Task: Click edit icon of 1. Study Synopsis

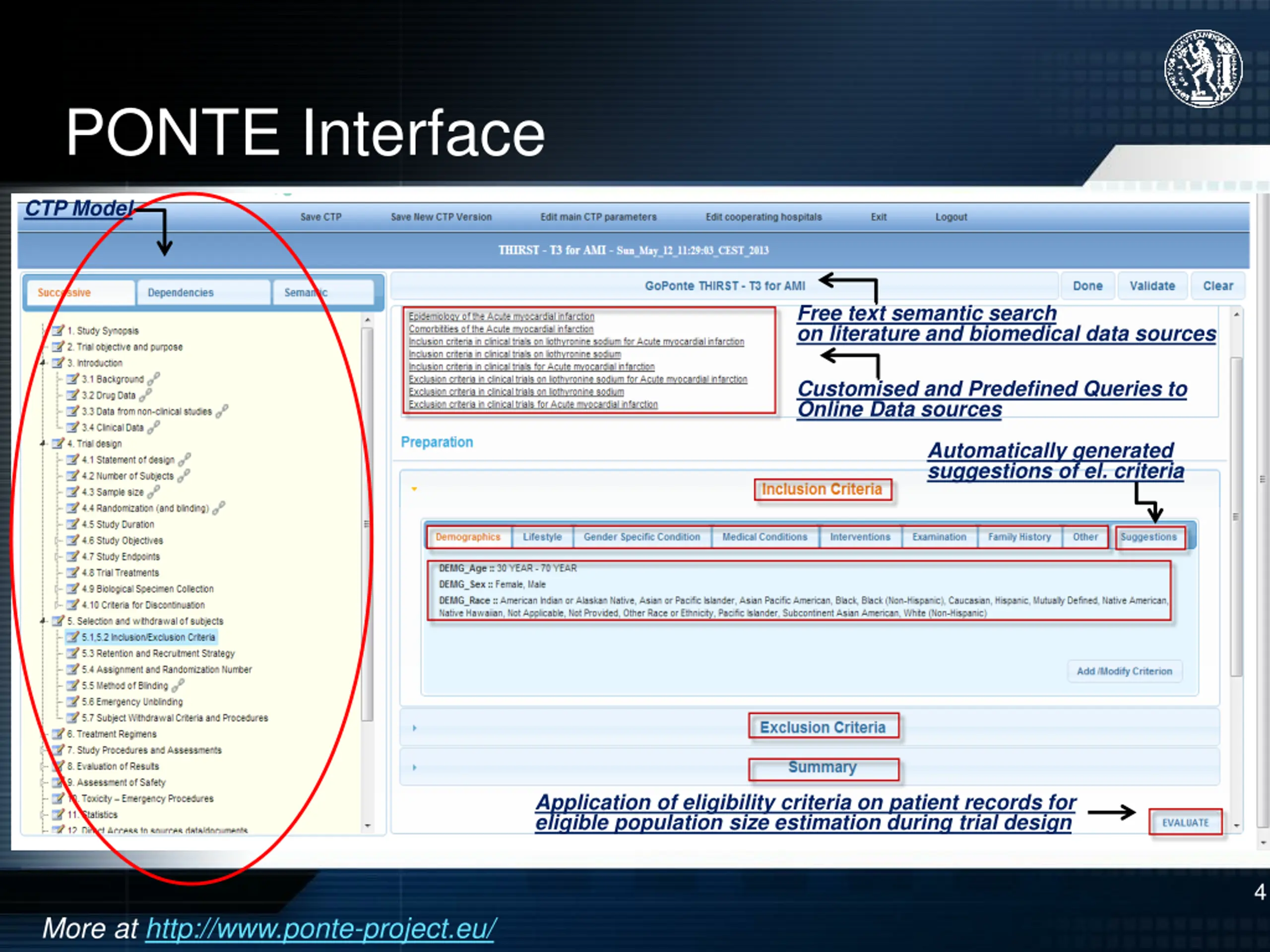Action: [x=58, y=331]
